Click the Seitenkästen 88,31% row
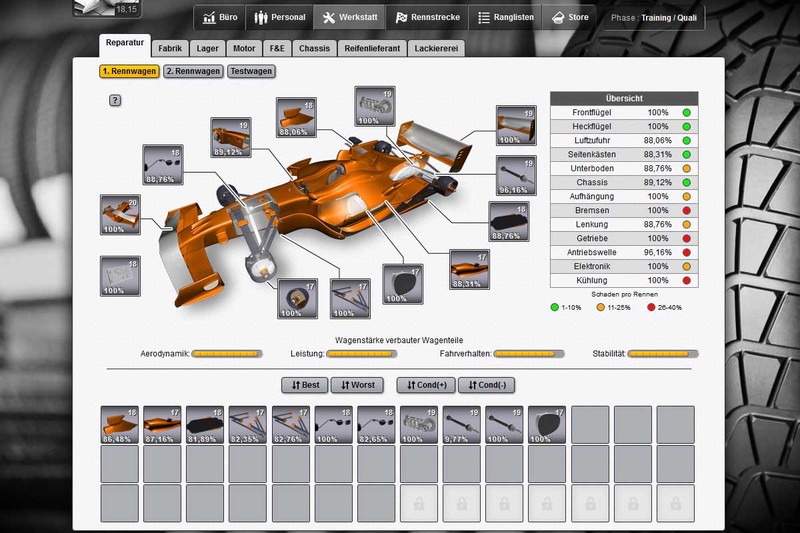The height and width of the screenshot is (533, 800). [624, 155]
